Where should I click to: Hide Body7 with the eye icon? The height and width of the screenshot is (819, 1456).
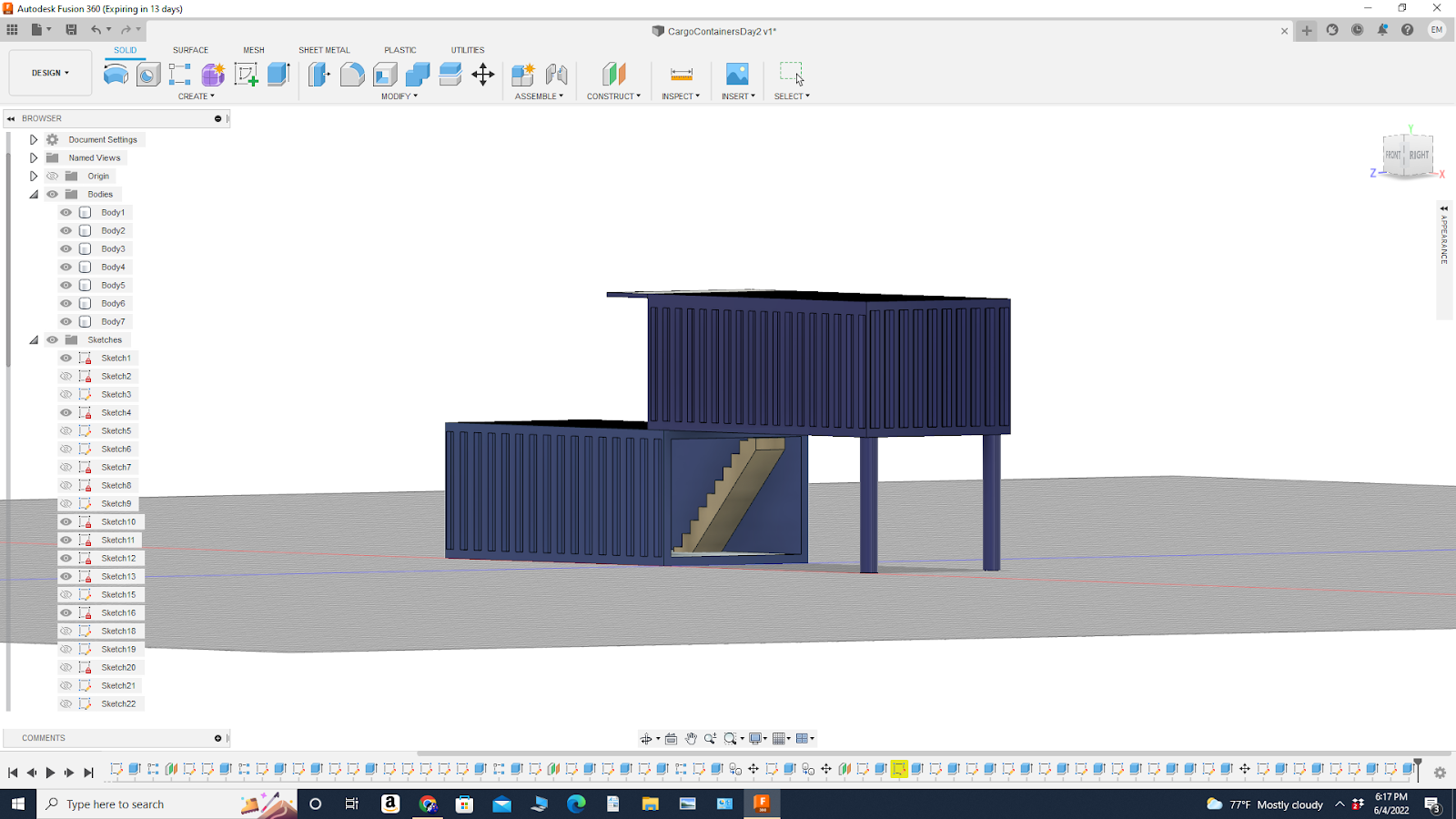pos(66,321)
